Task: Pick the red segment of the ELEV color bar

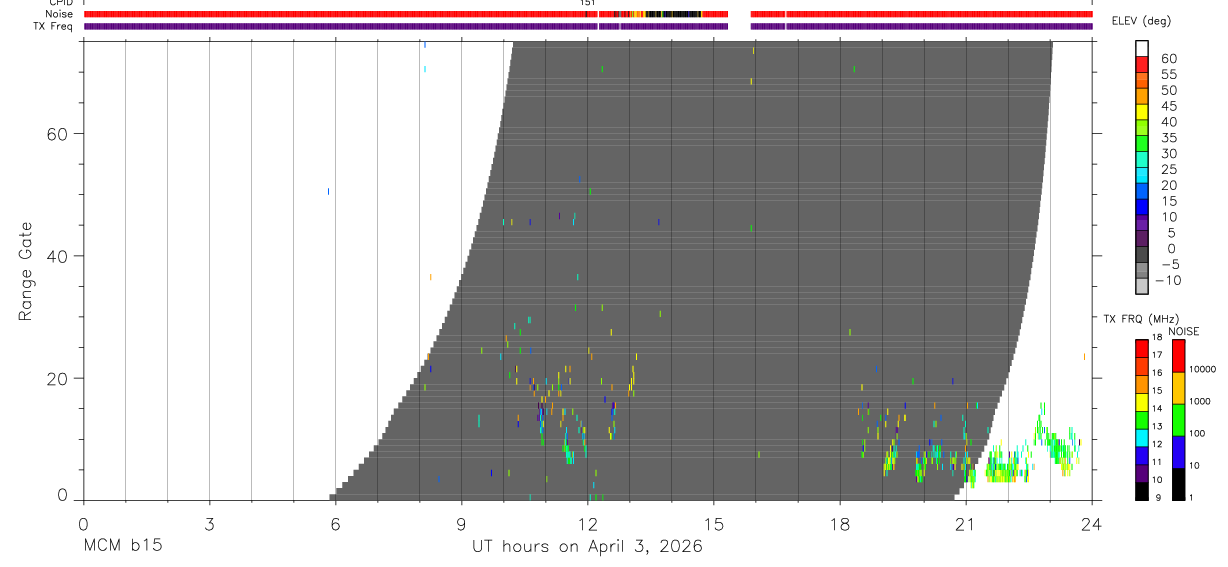Action: [1142, 63]
